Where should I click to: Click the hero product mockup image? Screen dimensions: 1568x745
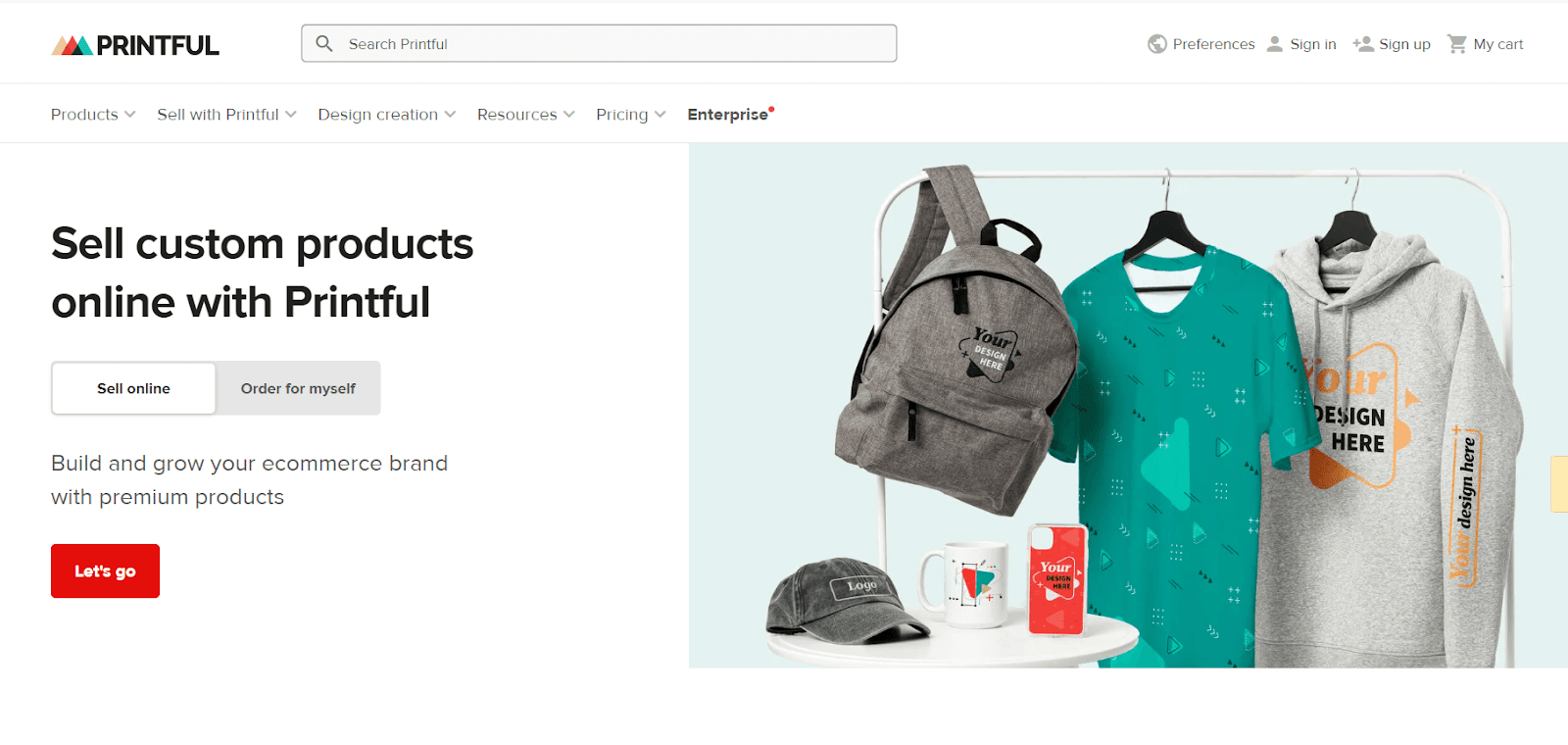(x=1128, y=406)
